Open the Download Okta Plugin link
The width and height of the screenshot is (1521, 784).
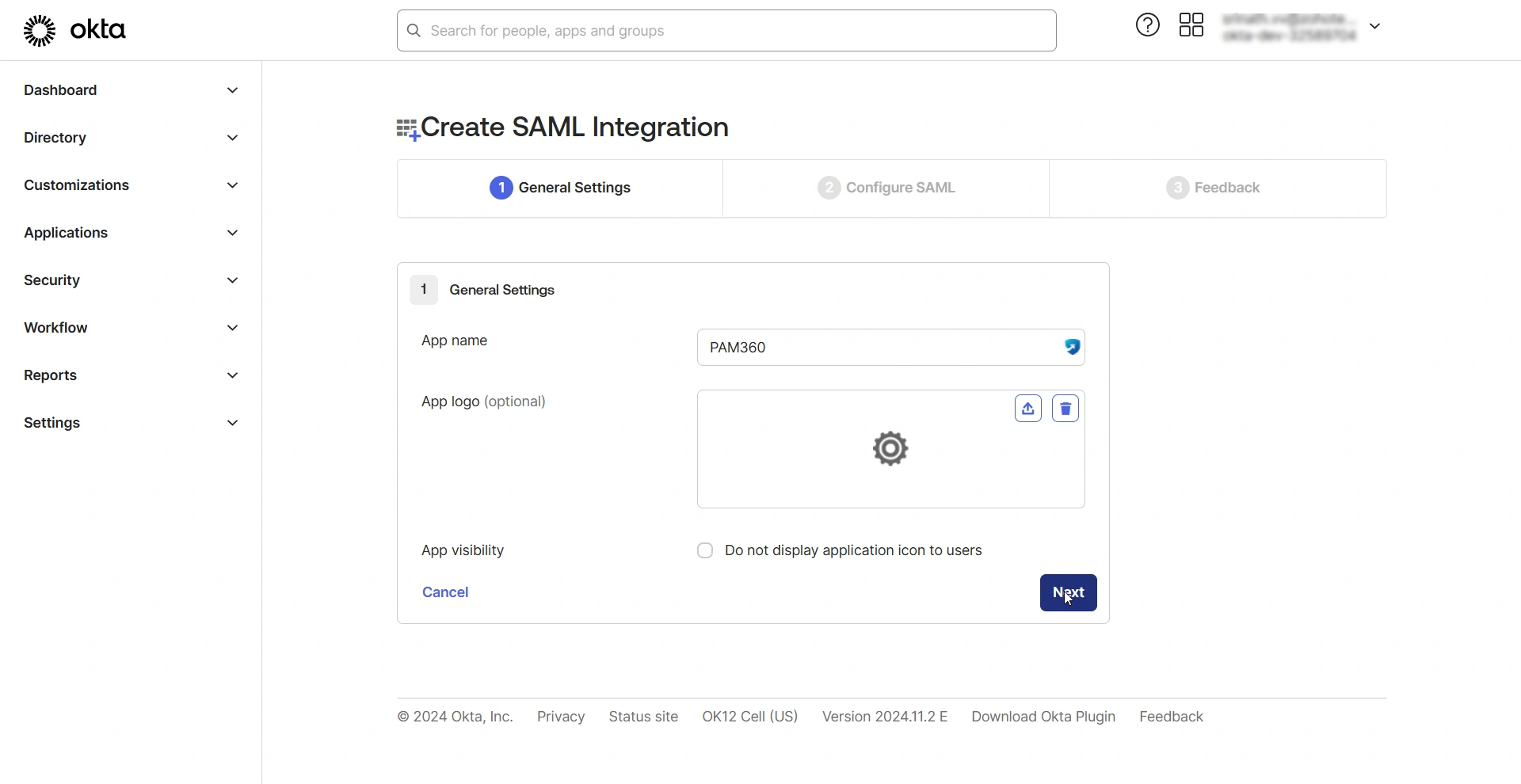1043,716
